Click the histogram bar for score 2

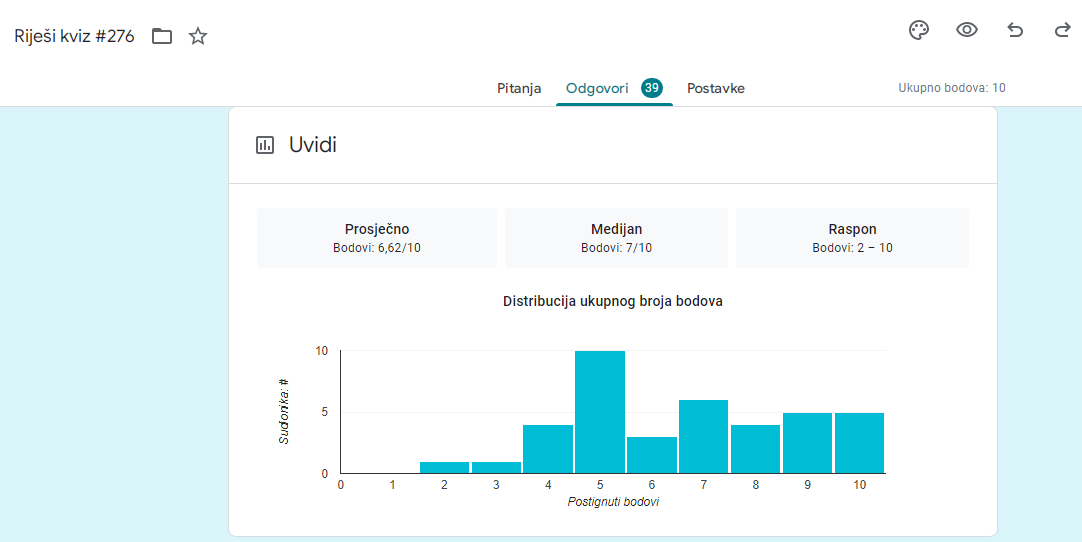coord(444,467)
